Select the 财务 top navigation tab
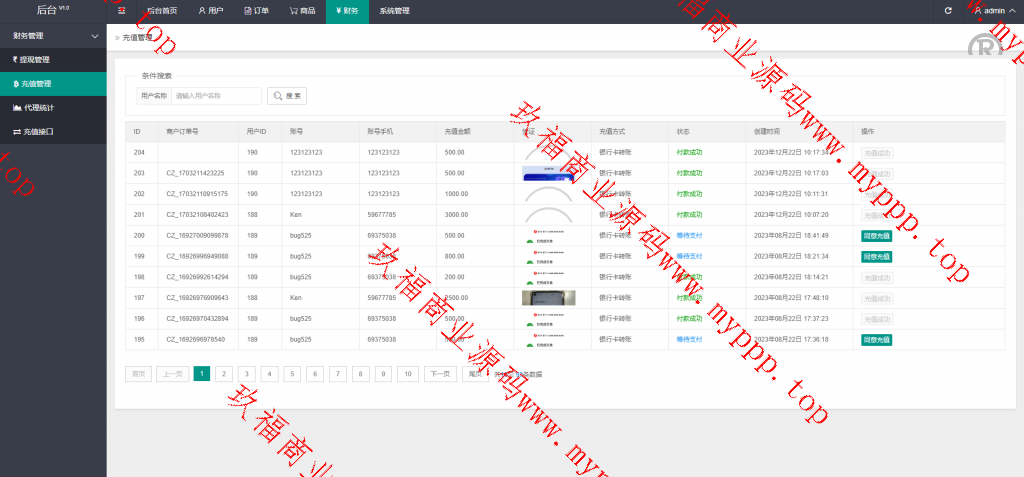Viewport: 1024px width, 477px height. click(347, 11)
